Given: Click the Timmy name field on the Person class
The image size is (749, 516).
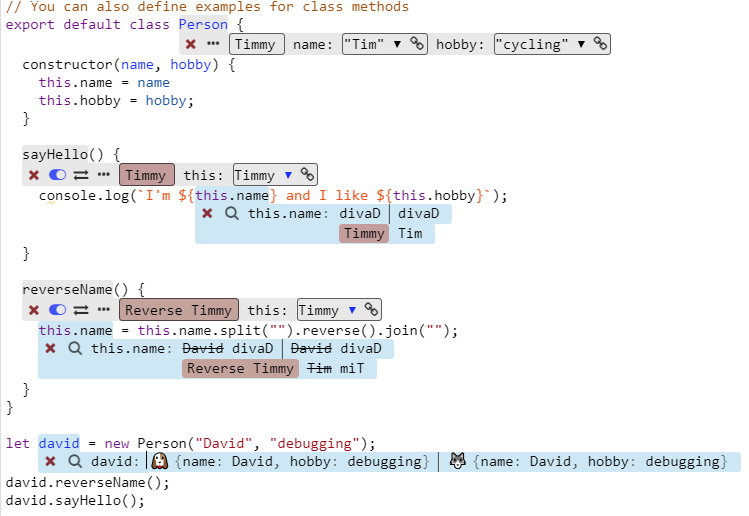Looking at the screenshot, I should click(x=257, y=44).
